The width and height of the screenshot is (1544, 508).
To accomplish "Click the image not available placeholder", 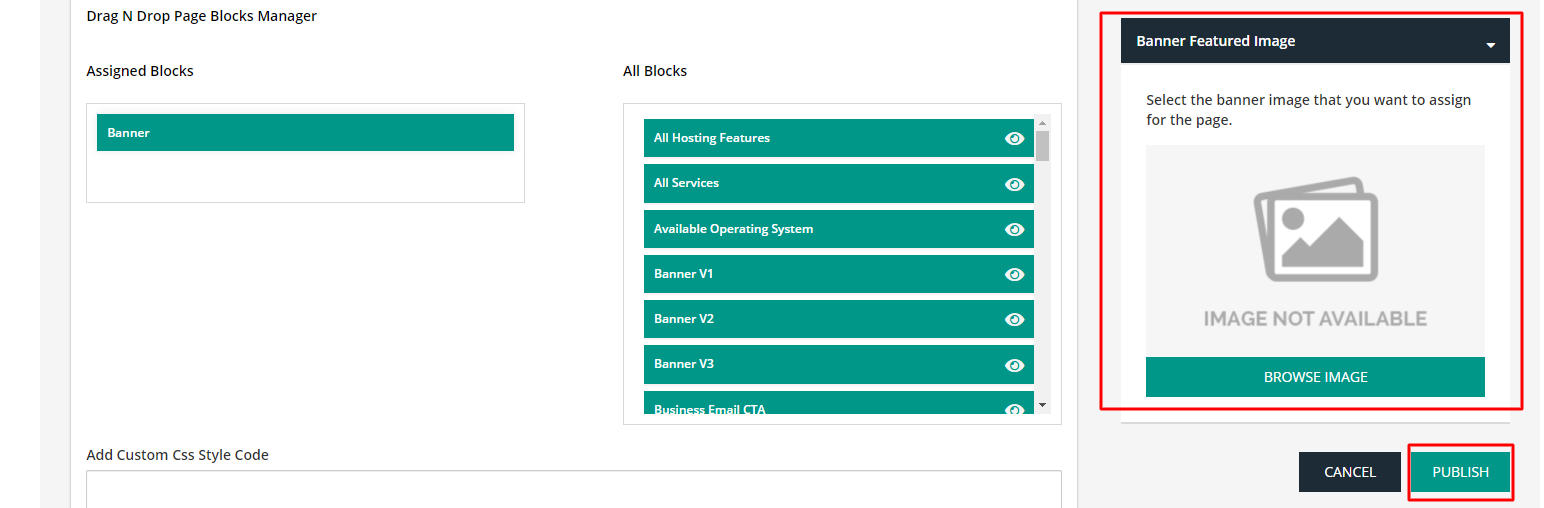I will pyautogui.click(x=1315, y=251).
